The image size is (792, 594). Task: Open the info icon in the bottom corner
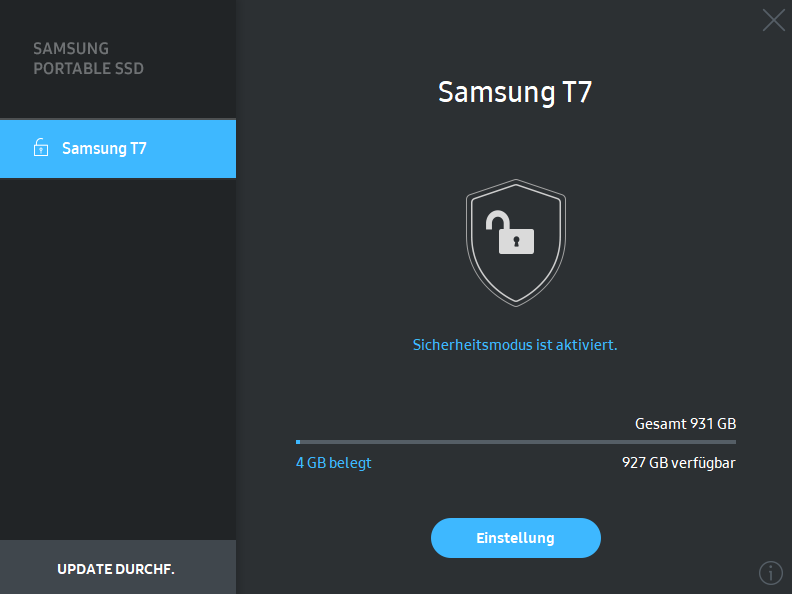click(770, 573)
